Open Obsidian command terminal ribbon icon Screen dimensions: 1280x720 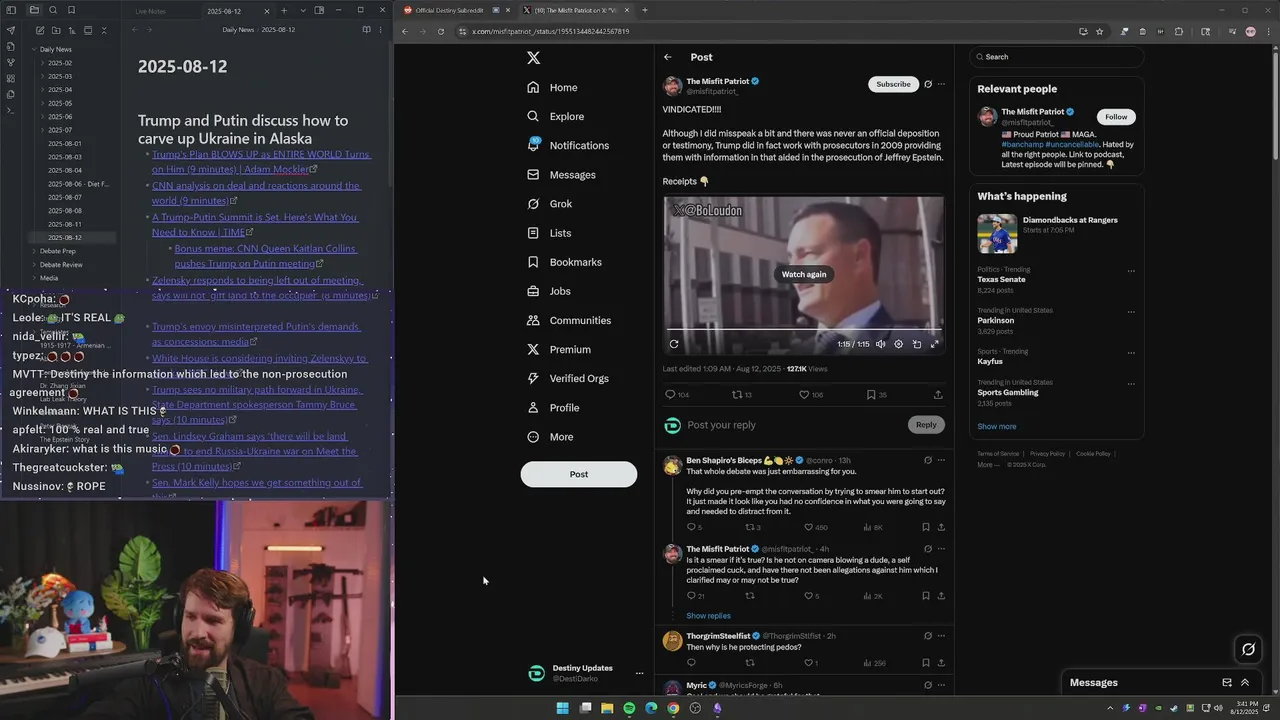(x=11, y=110)
